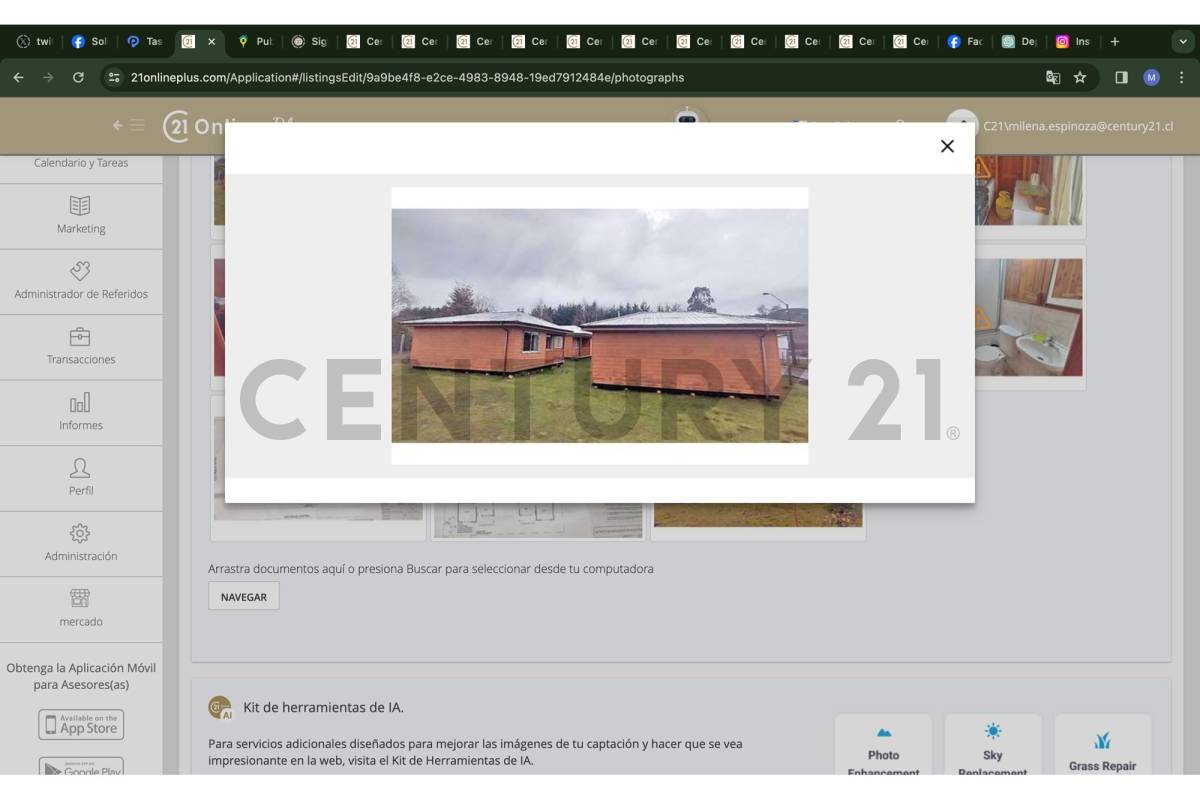This screenshot has width=1200, height=800.
Task: Select Calendario y Tareas in sidebar
Action: 81,163
